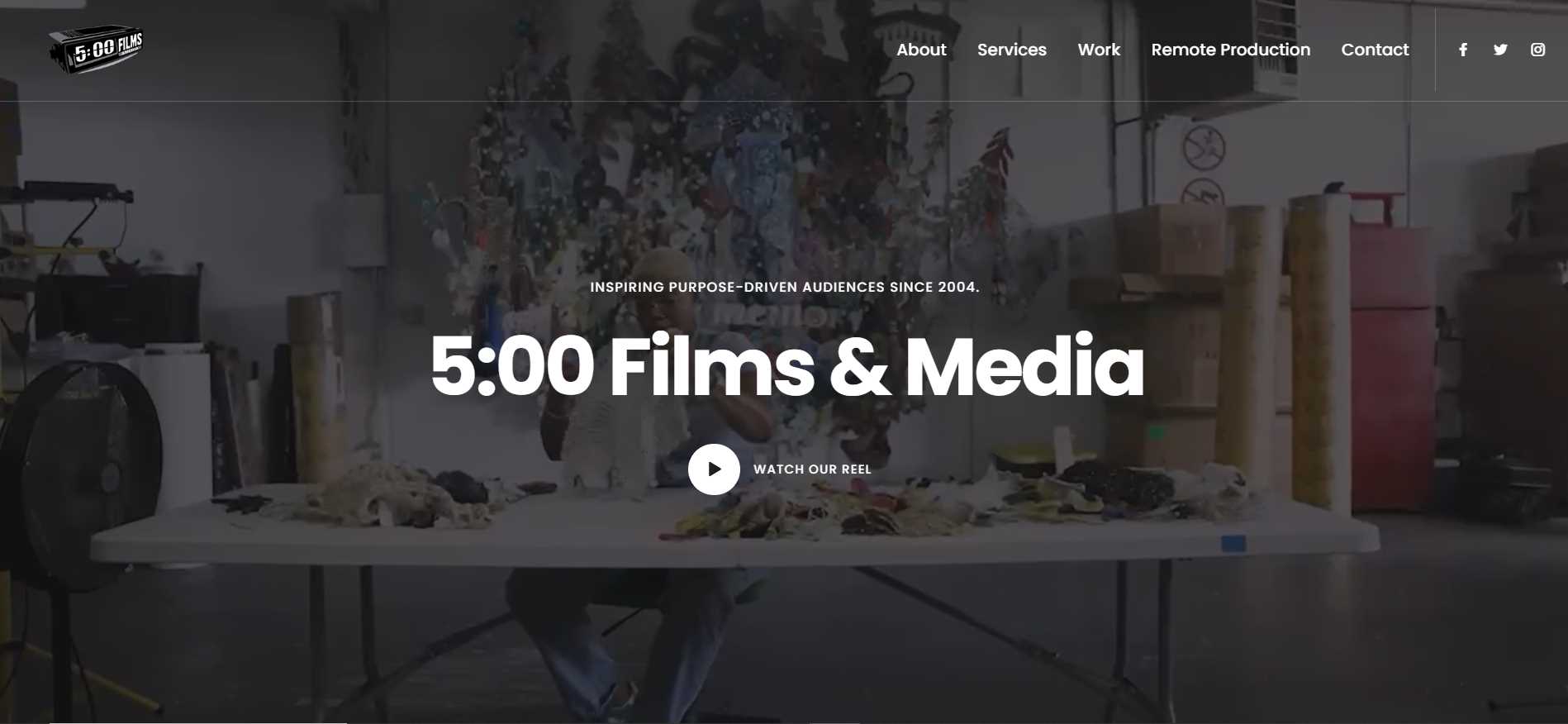Click the 'Inspiring purpose-driven audiences since 2004.' tagline
1568x724 pixels.
(785, 287)
